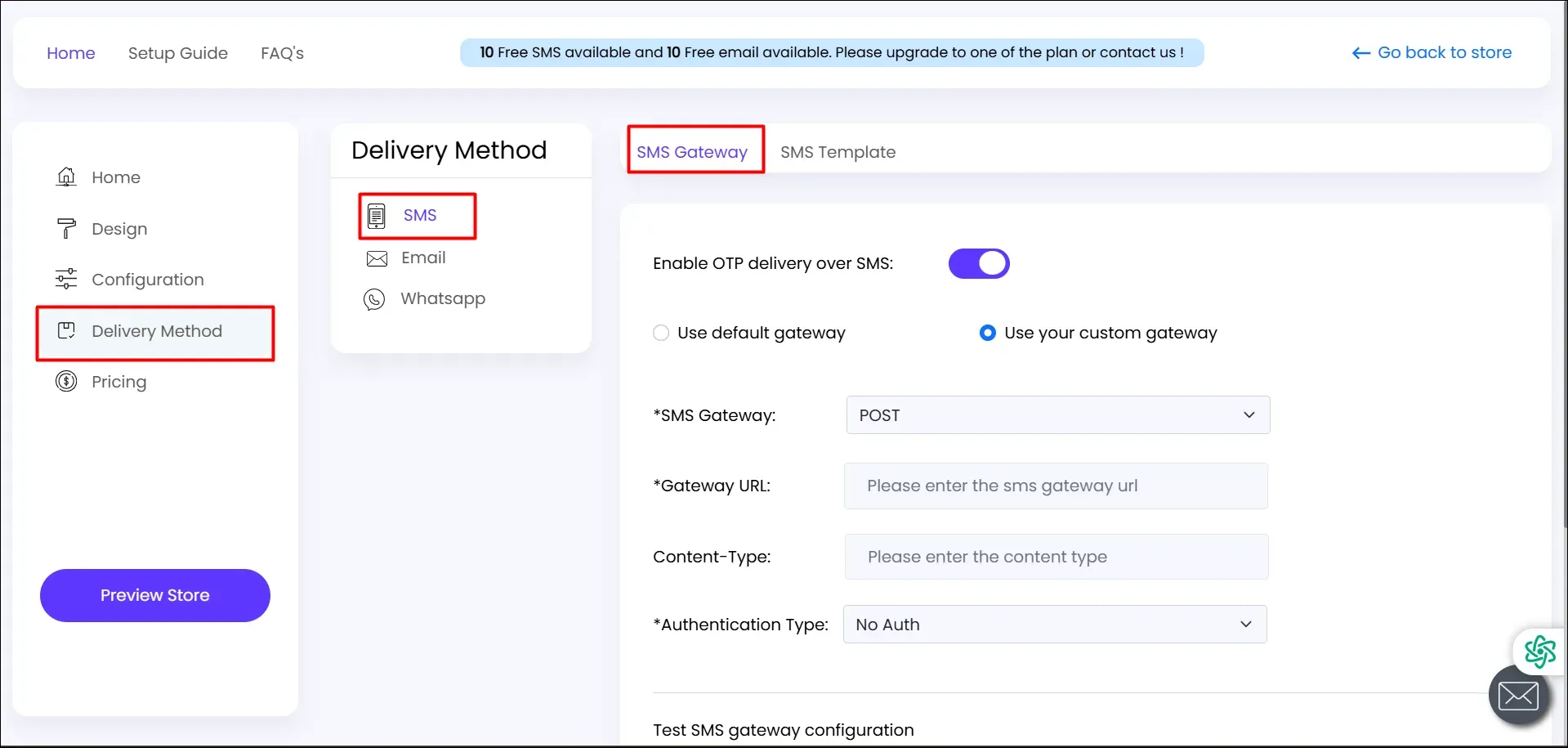Select the Use default gateway radio
The height and width of the screenshot is (748, 1568).
point(661,333)
